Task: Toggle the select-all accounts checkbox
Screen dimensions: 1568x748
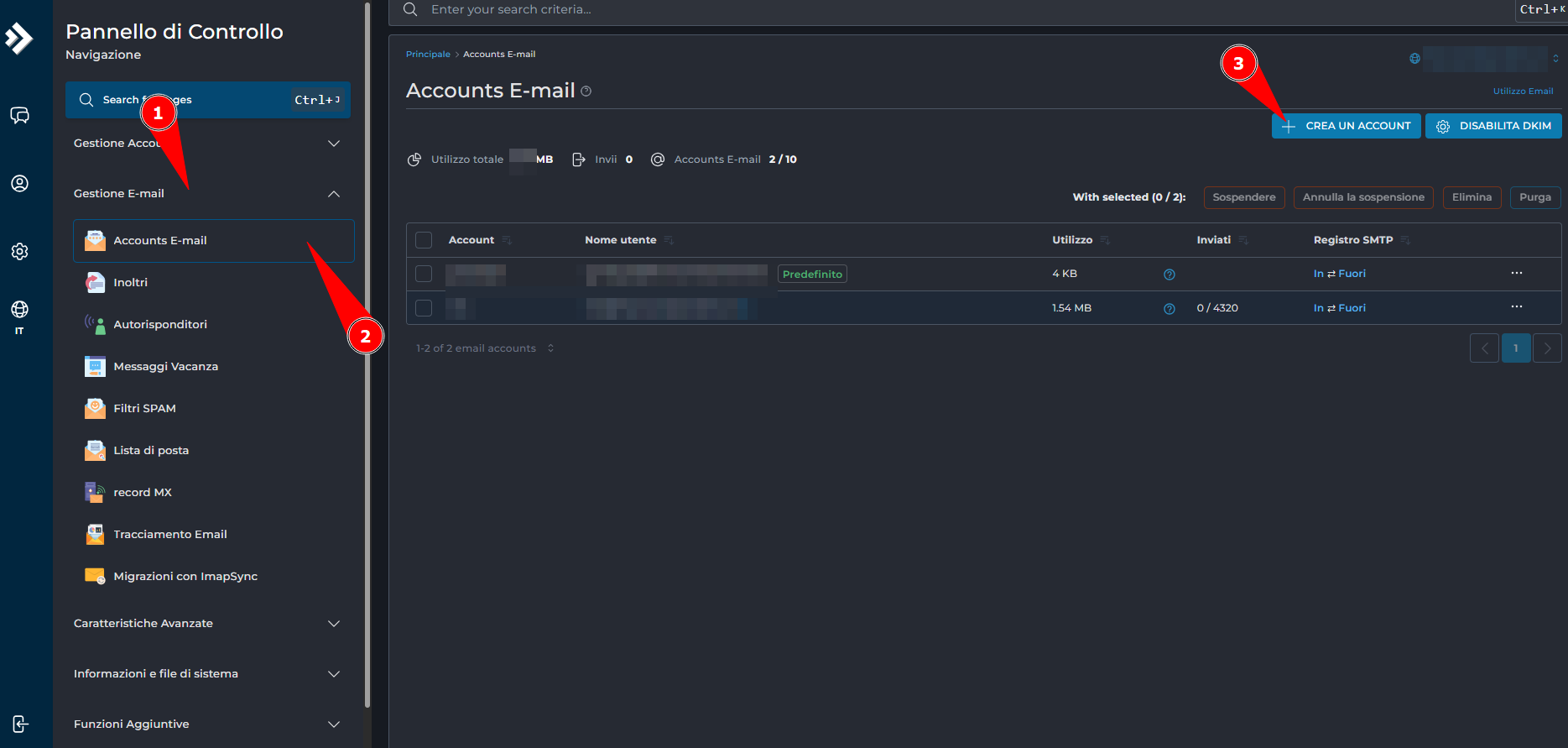Action: click(424, 240)
